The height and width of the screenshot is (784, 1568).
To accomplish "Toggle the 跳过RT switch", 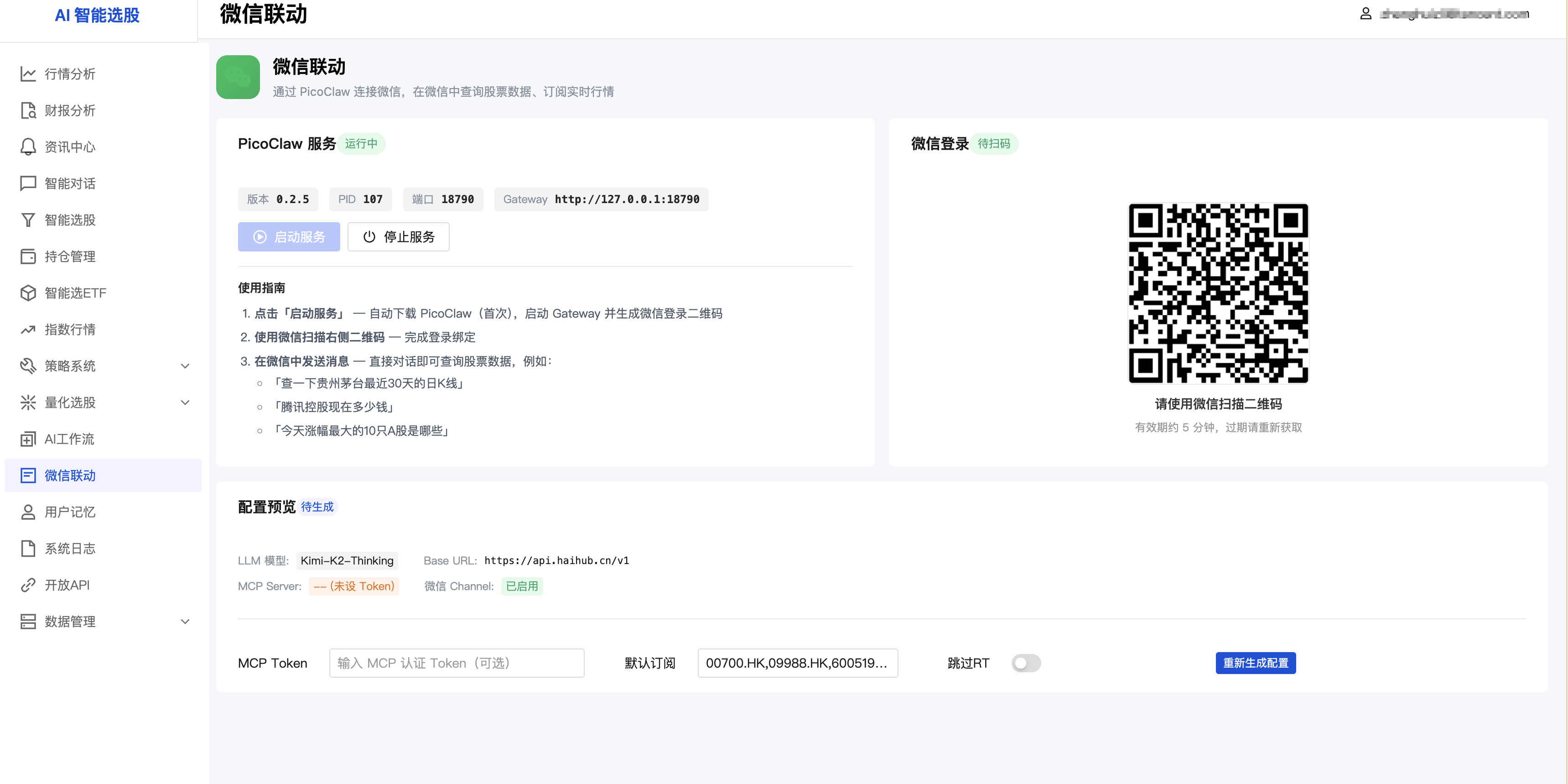I will (1026, 664).
